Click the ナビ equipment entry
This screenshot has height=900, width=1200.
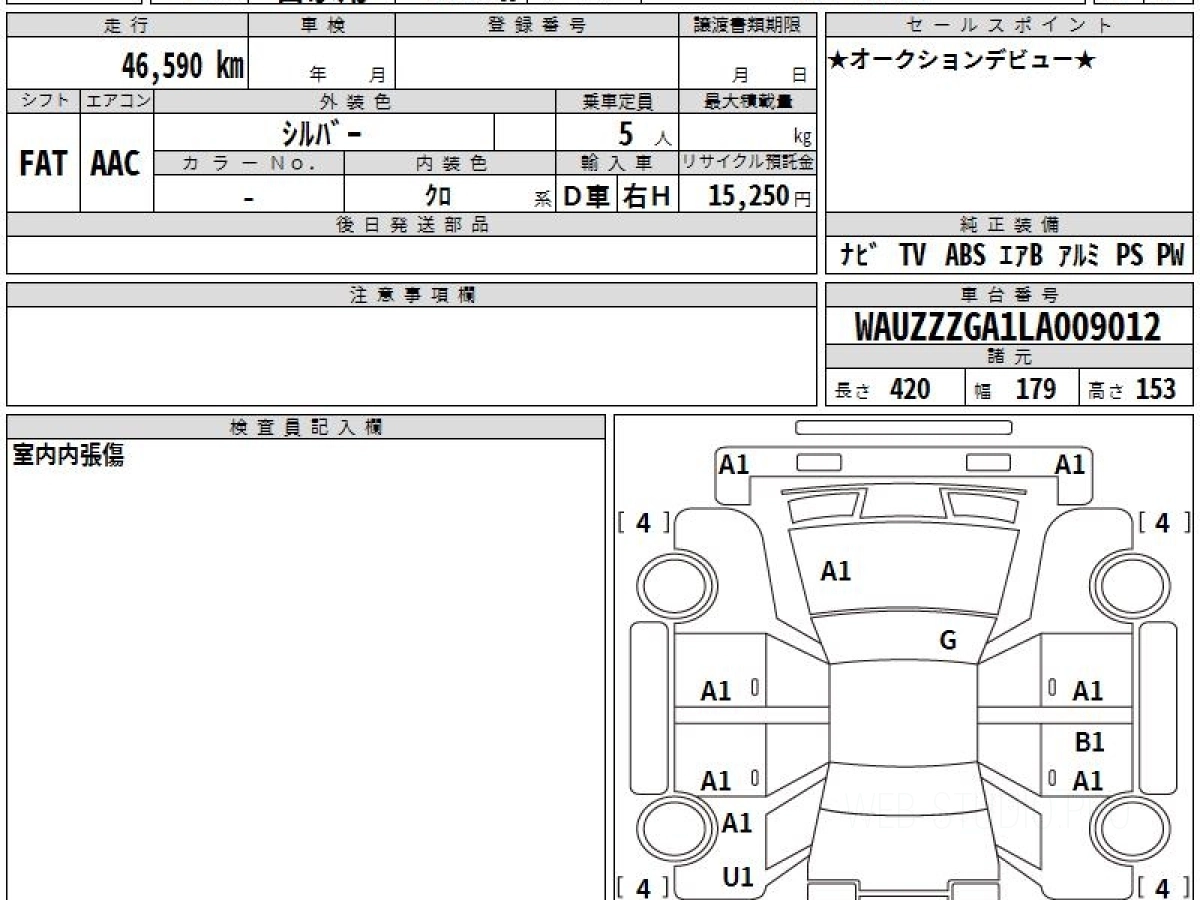click(x=857, y=255)
